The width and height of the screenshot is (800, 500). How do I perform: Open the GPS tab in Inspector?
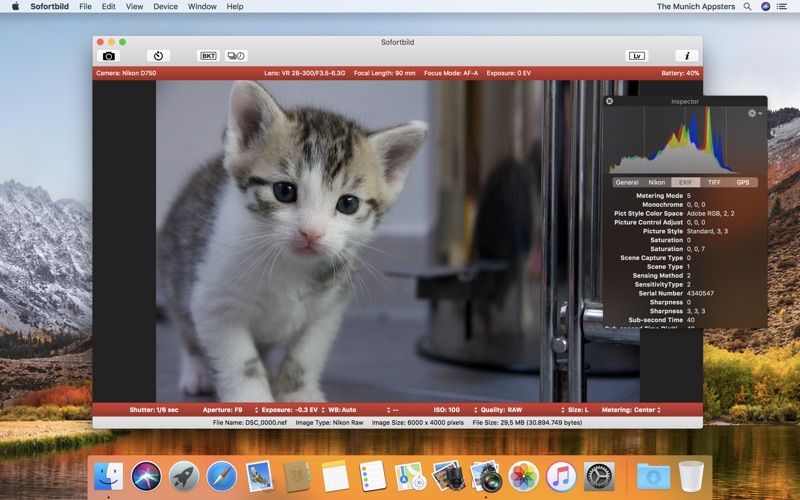tap(743, 182)
